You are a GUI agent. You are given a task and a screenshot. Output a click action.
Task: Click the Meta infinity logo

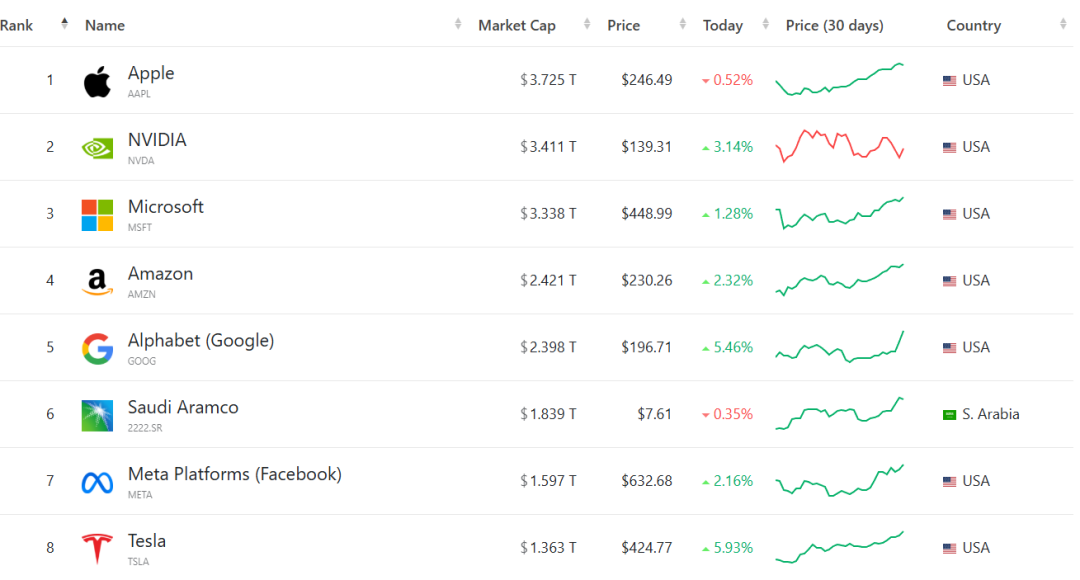[x=97, y=482]
